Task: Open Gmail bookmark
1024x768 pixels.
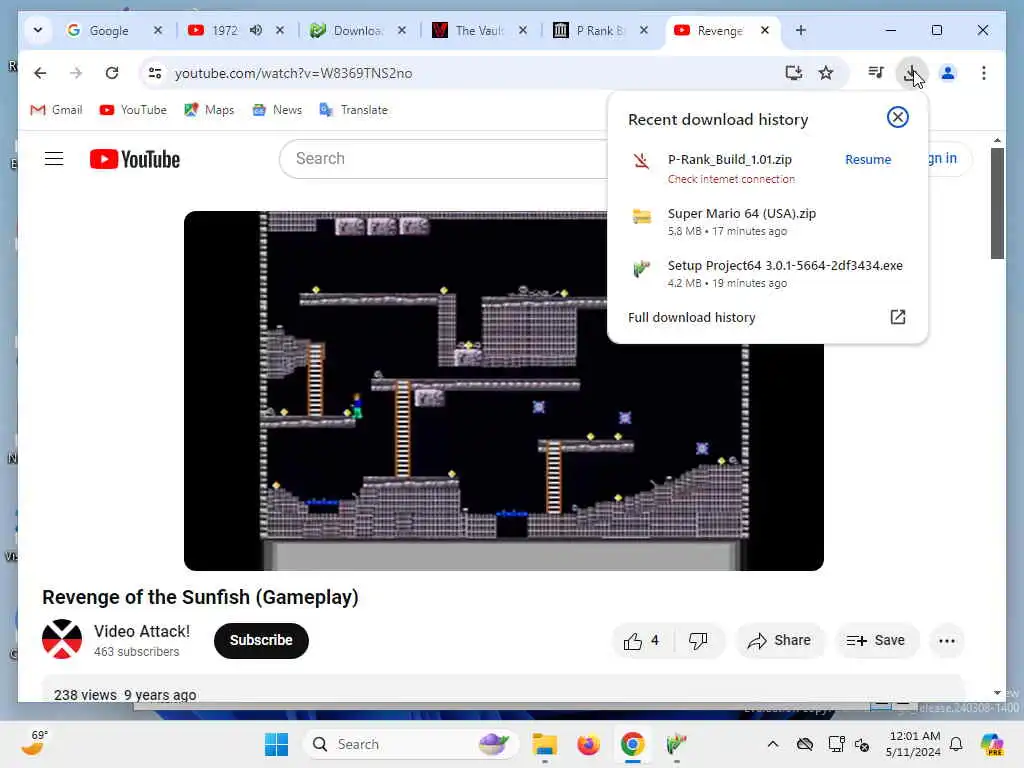Action: (x=56, y=110)
